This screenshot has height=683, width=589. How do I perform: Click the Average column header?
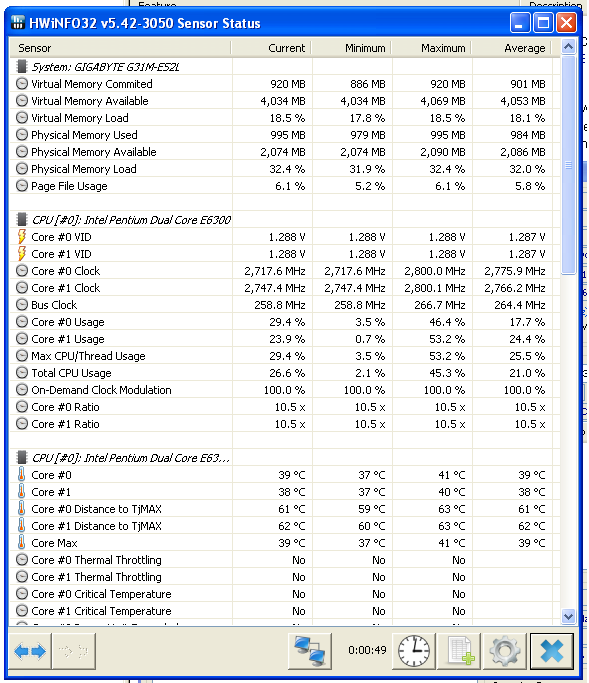511,48
